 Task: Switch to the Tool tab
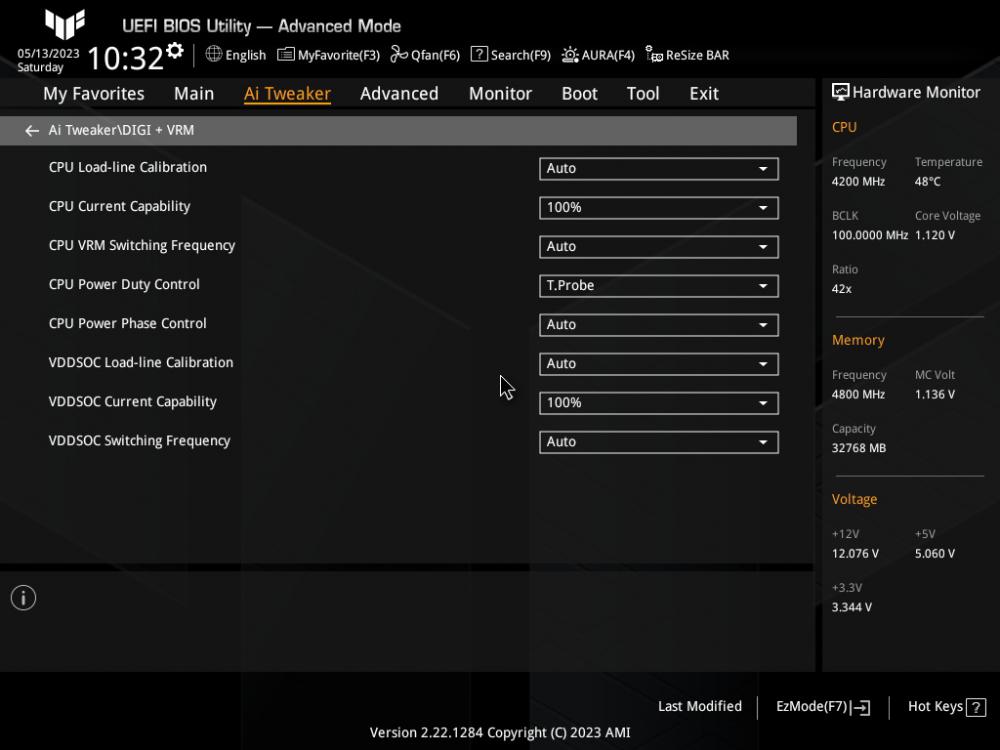(643, 94)
